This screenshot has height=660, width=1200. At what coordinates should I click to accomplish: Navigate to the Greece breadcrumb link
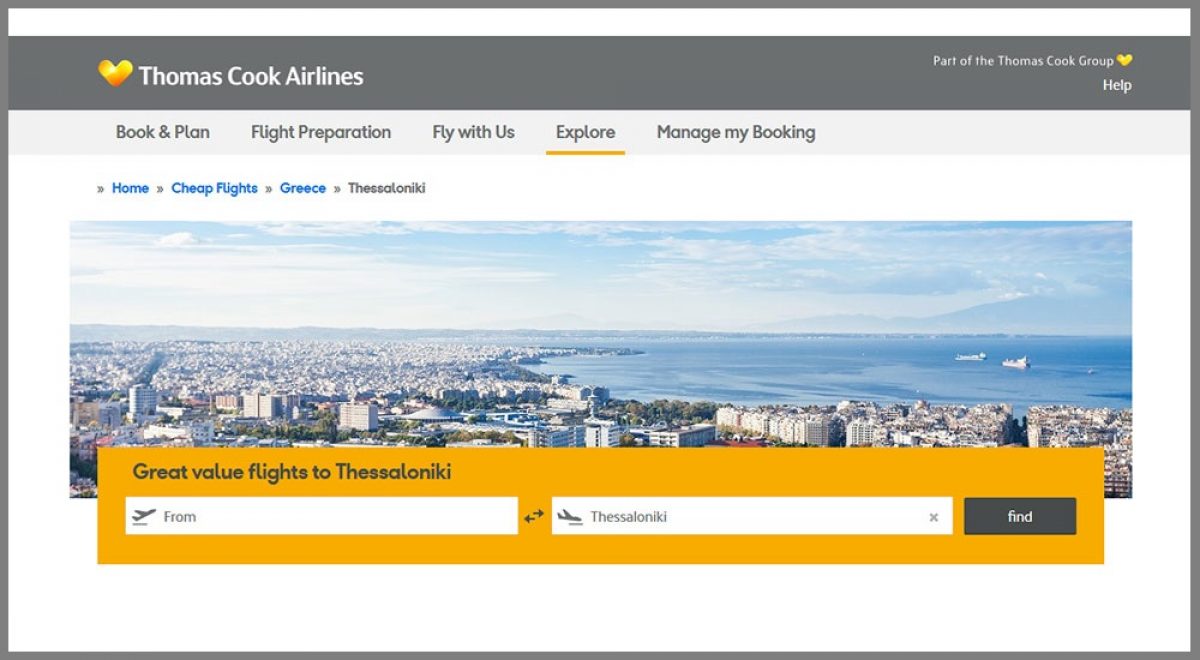click(303, 188)
